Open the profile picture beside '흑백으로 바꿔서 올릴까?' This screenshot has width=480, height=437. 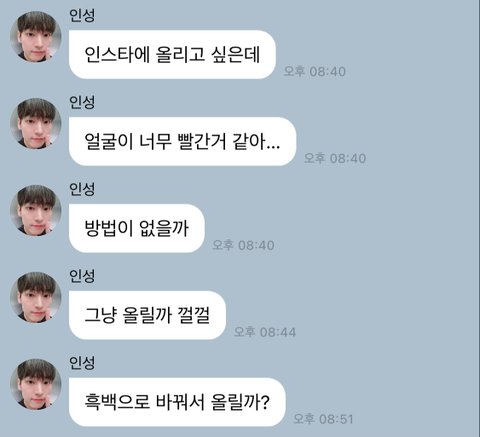(36, 384)
